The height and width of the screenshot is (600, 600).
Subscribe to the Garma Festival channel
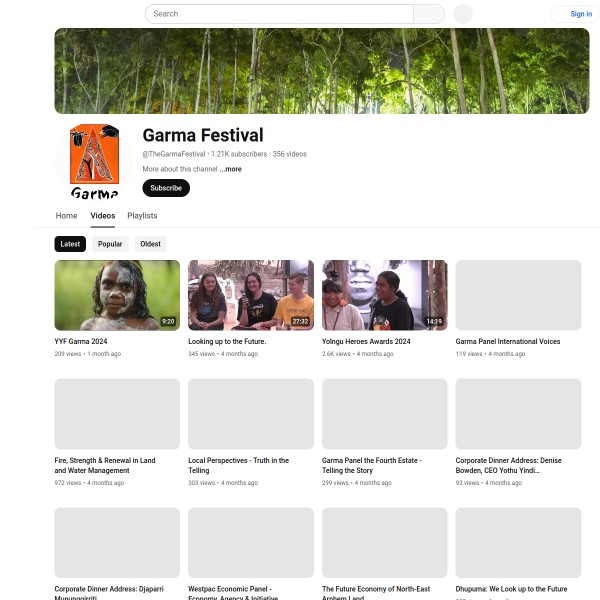click(166, 188)
